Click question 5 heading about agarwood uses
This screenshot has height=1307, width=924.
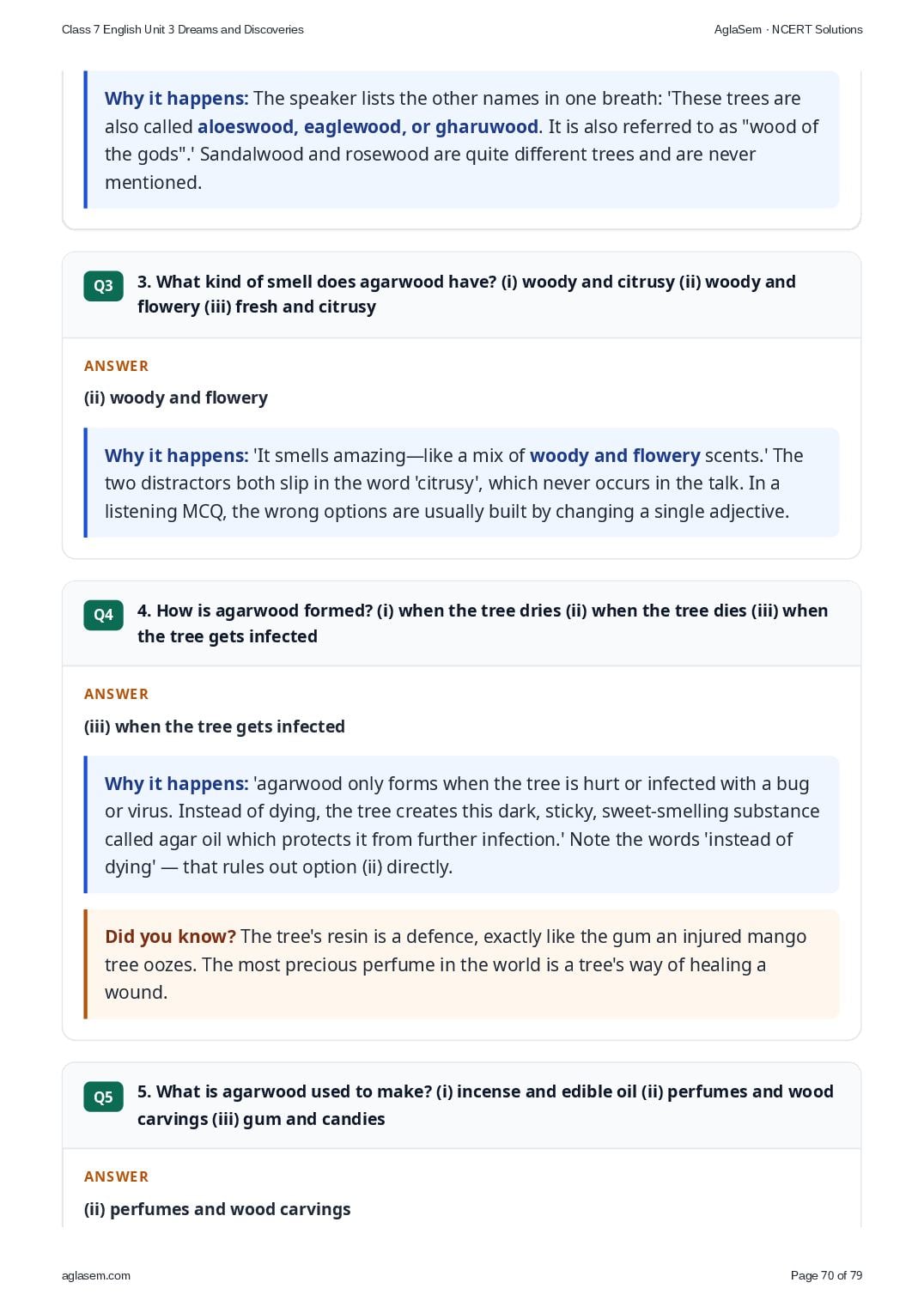(485, 1105)
